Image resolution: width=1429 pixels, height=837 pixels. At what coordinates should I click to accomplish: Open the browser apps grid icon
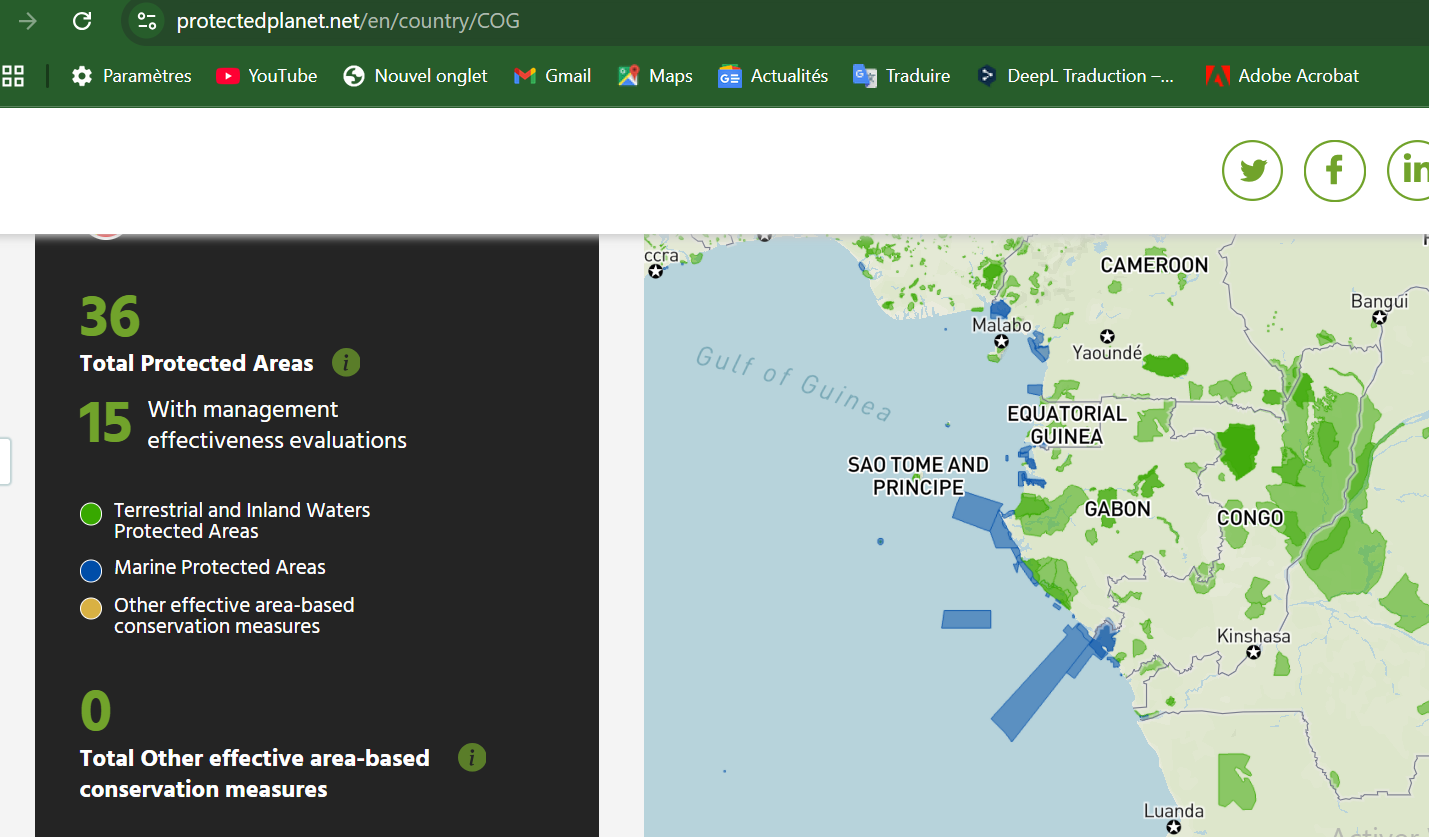(13, 76)
